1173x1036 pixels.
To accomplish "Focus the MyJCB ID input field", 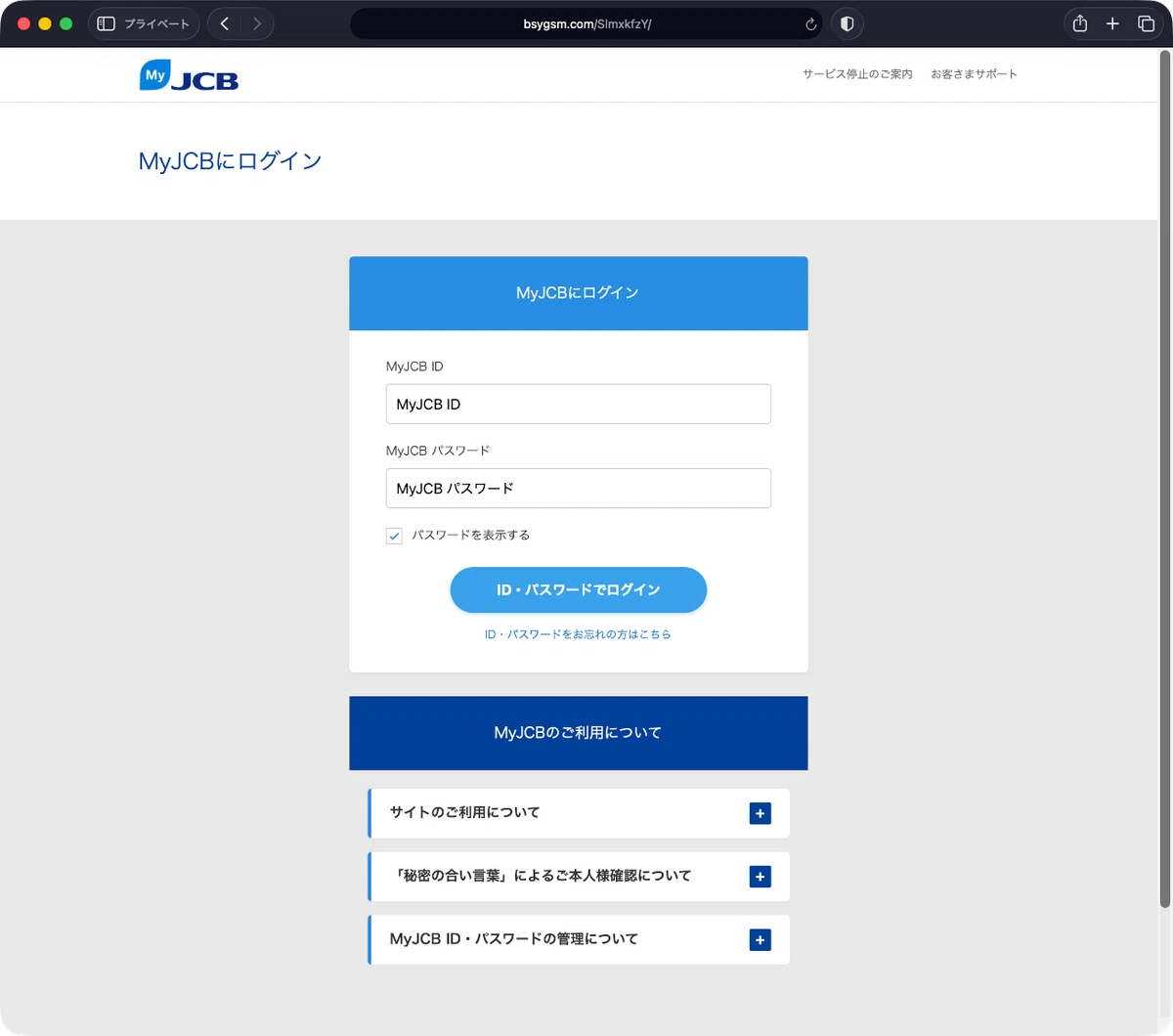I will (579, 404).
